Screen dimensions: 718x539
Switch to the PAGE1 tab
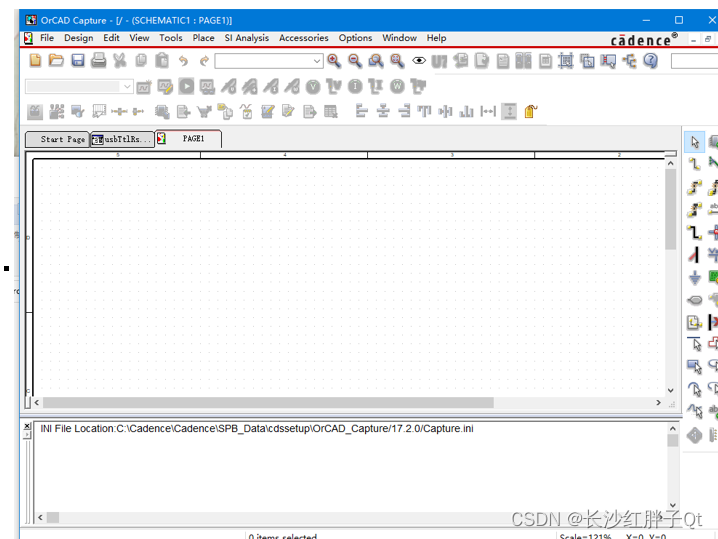189,139
